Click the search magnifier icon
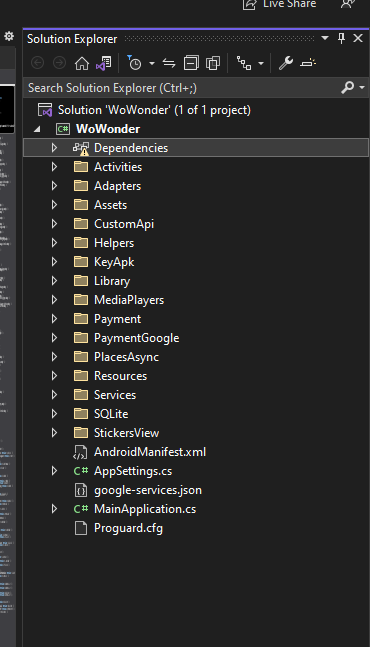Screen dimensions: 370x647 pyautogui.click(x=347, y=87)
